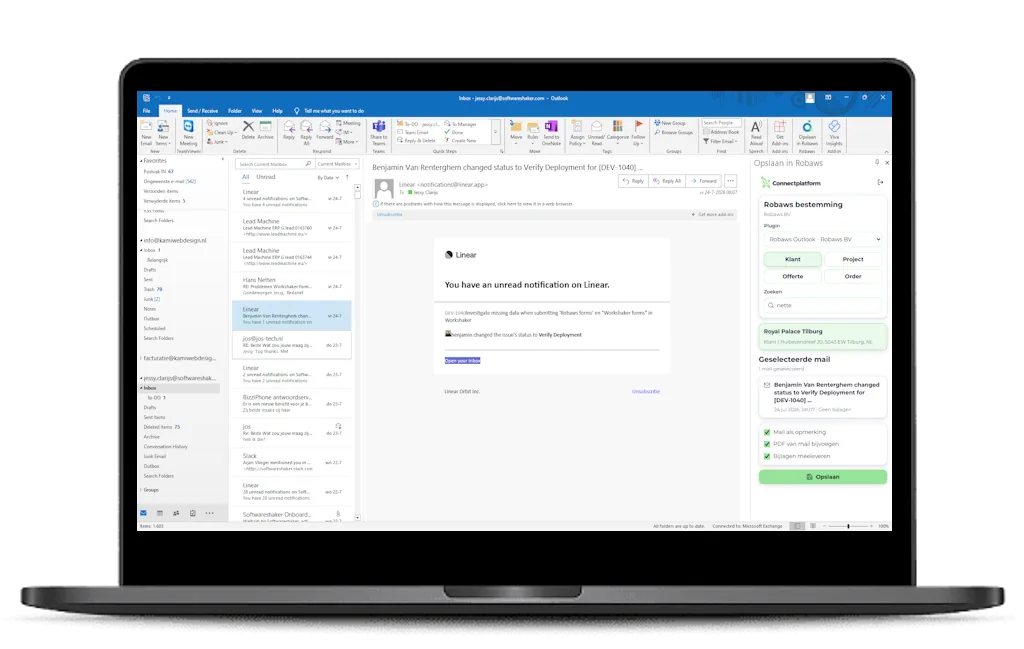The width and height of the screenshot is (1024, 649).
Task: Click Opslaan in Robaws ribbon icon
Action: tap(807, 132)
